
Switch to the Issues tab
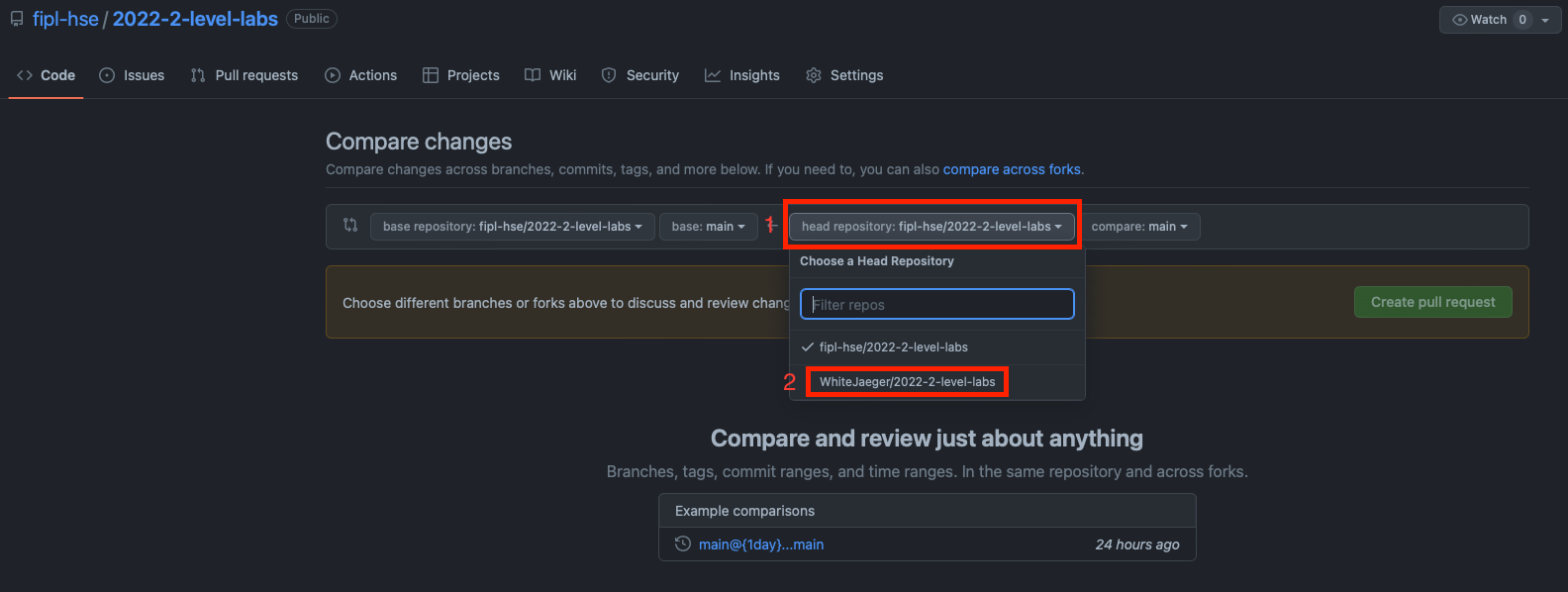click(x=132, y=75)
